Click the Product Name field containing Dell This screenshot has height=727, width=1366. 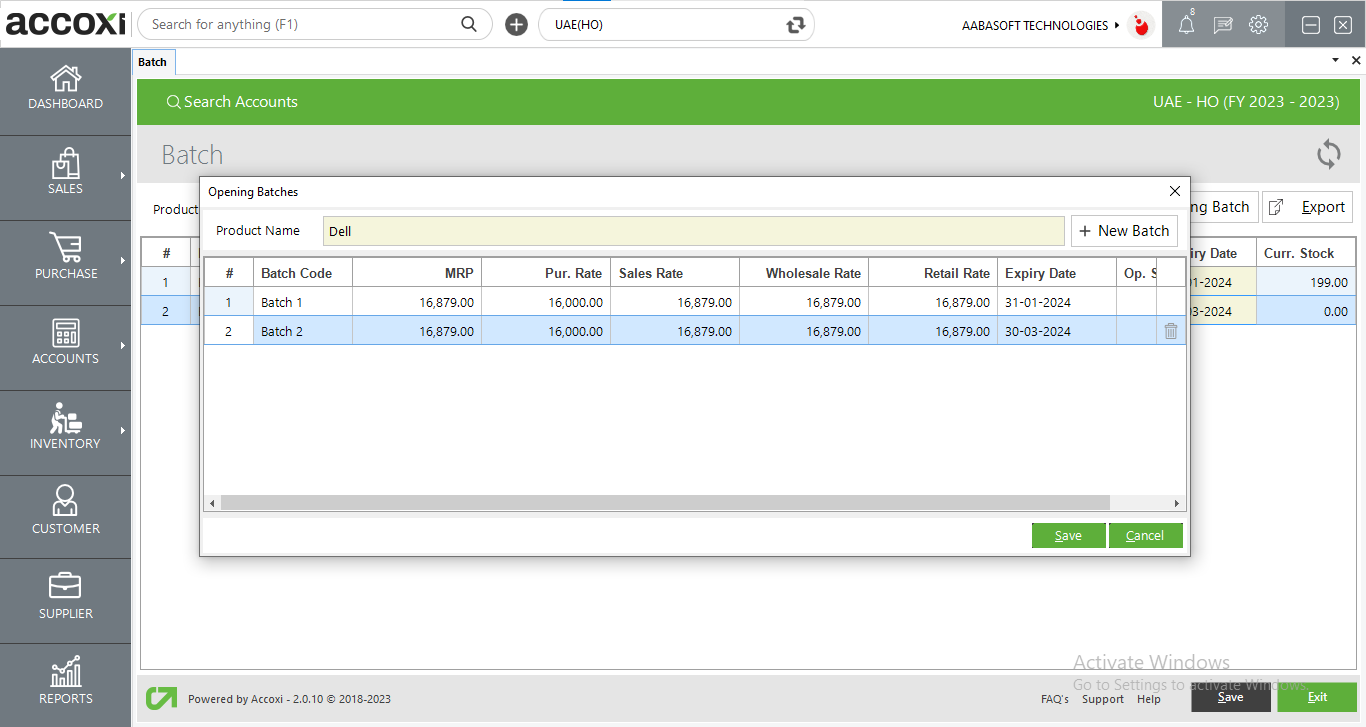coord(693,231)
